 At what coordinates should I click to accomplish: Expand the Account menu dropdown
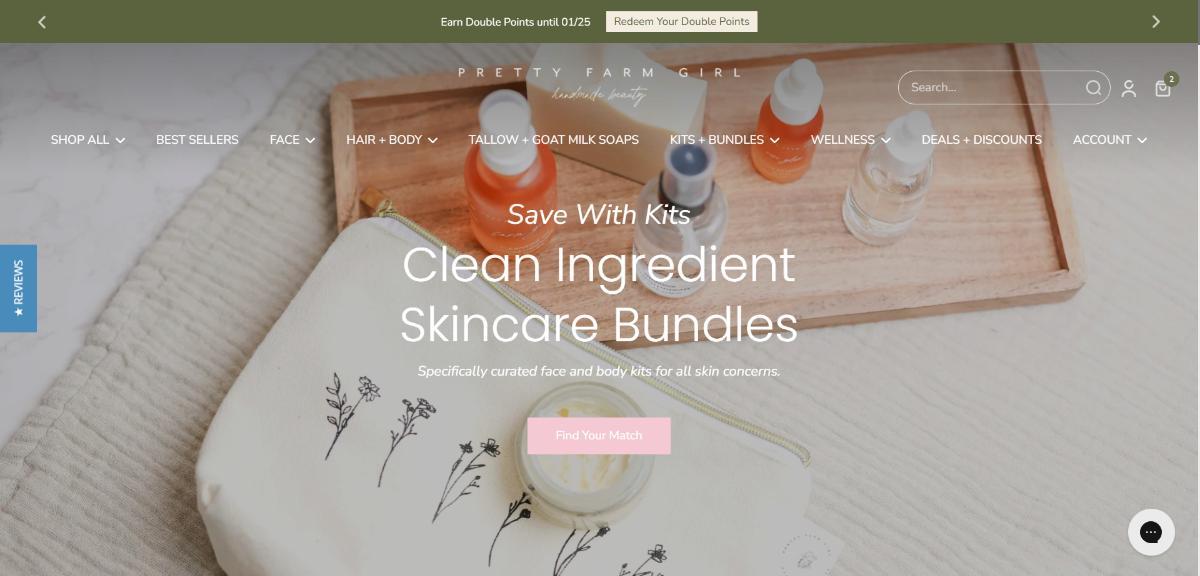click(1110, 140)
